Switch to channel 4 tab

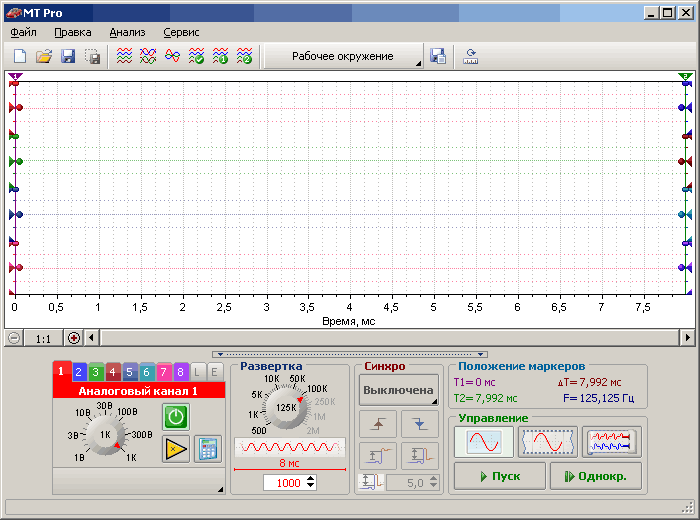[x=113, y=372]
